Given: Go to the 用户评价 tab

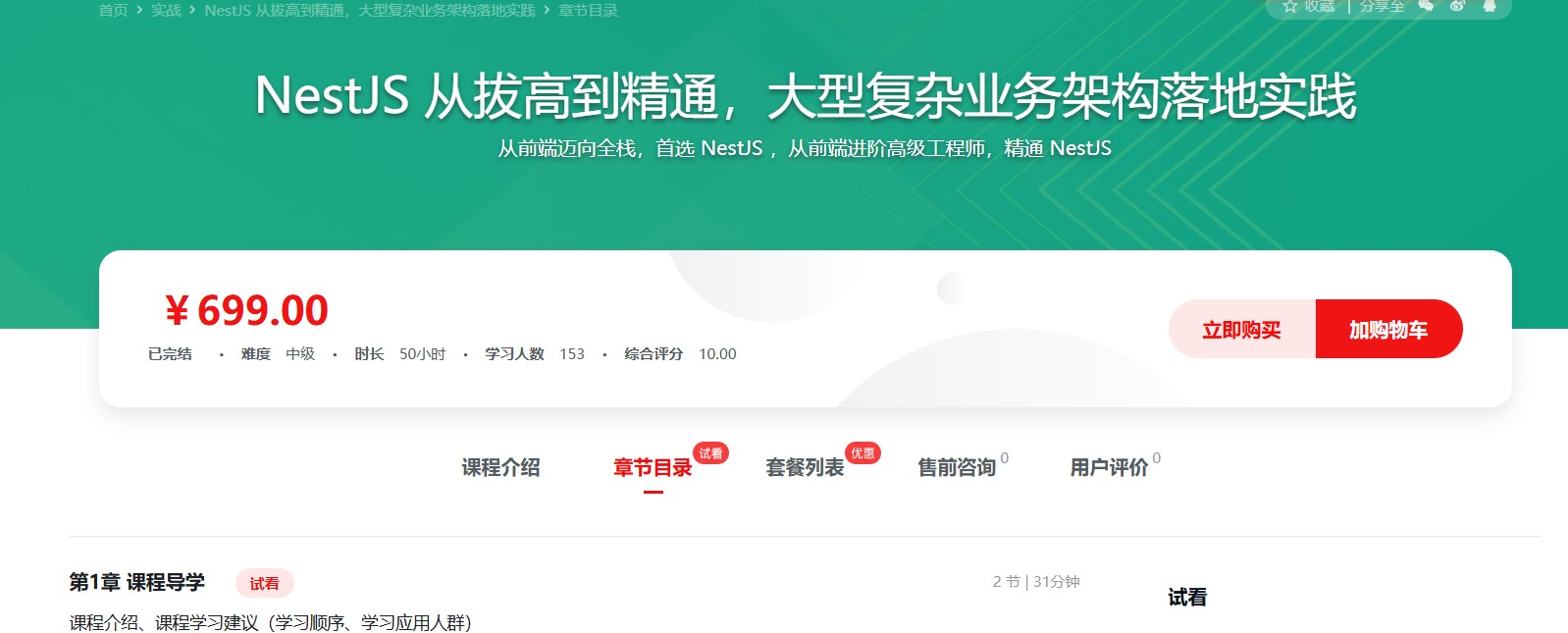Looking at the screenshot, I should [1109, 467].
